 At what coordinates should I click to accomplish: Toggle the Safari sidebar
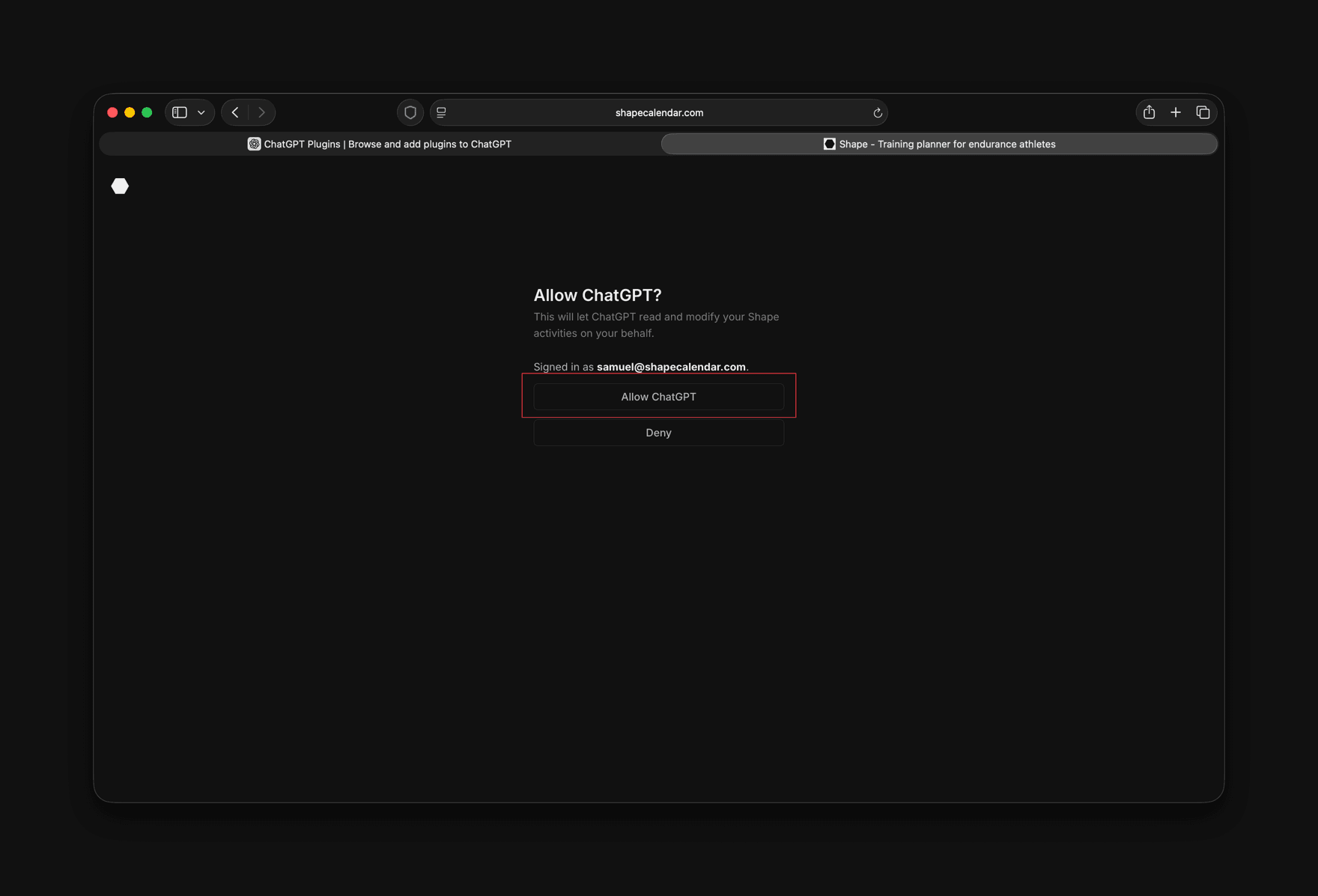click(180, 112)
